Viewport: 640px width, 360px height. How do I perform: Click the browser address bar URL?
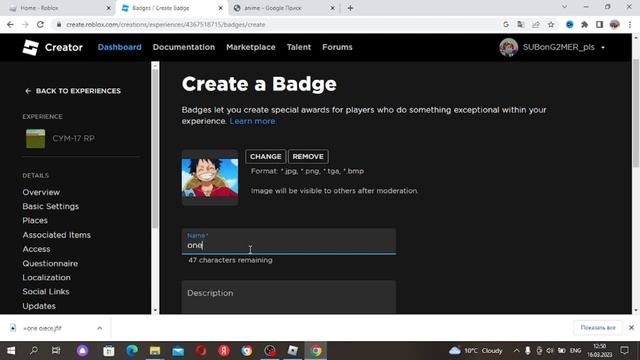166,24
